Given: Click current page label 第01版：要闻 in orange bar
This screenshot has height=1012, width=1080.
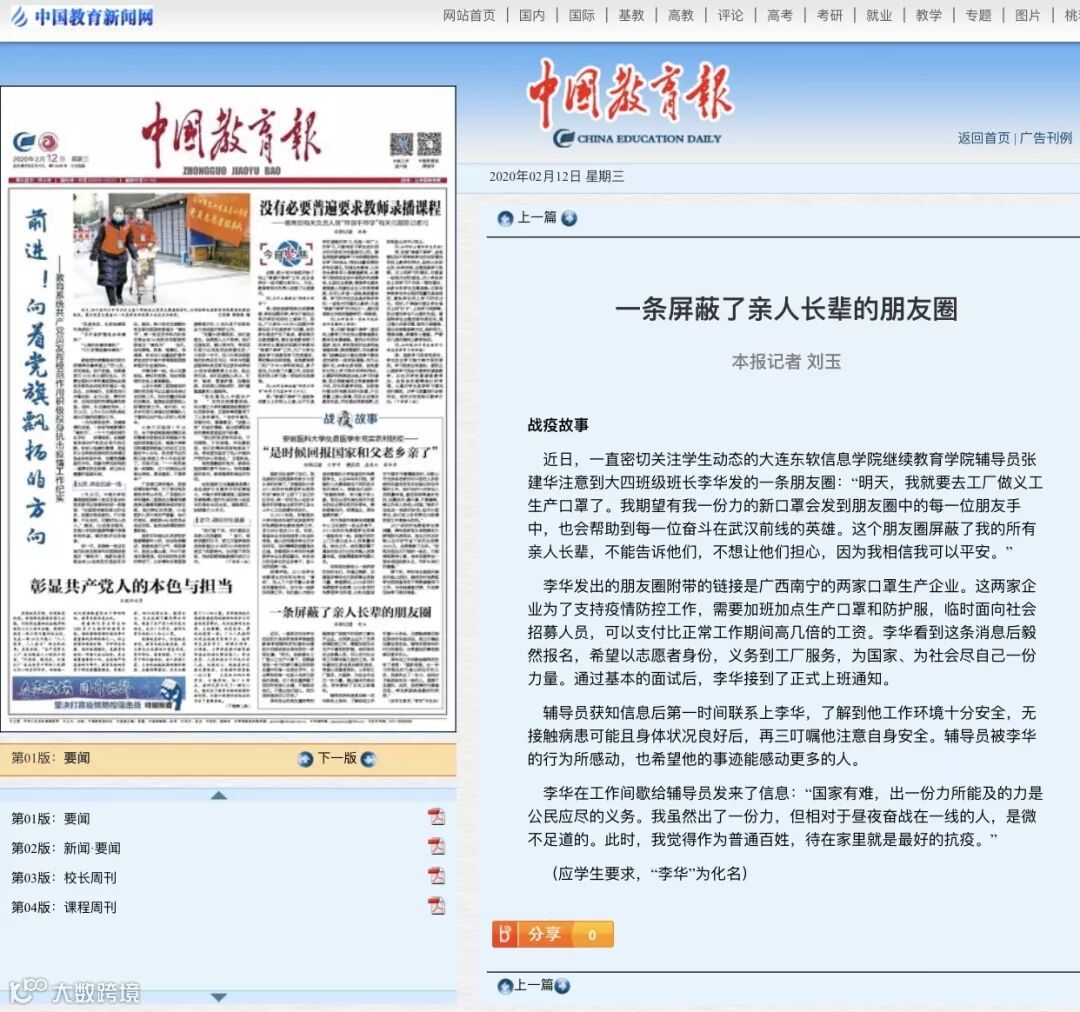Looking at the screenshot, I should tap(51, 758).
